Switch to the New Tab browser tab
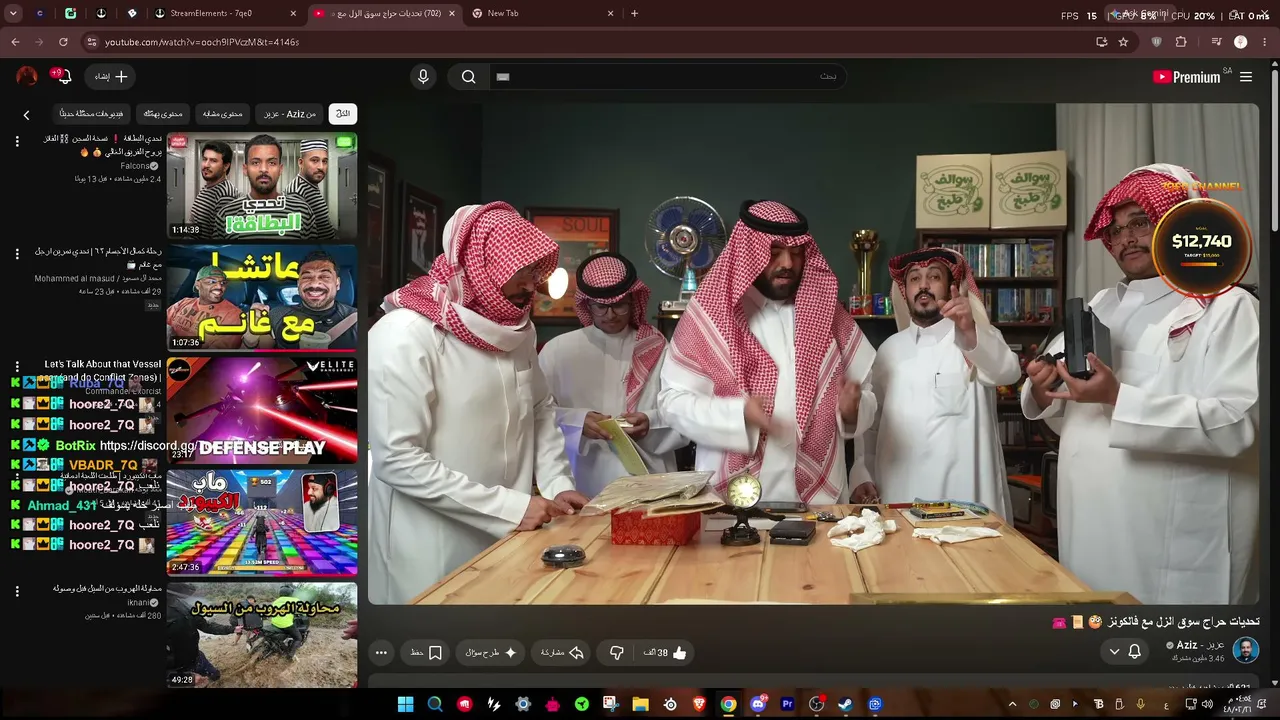 [x=542, y=14]
